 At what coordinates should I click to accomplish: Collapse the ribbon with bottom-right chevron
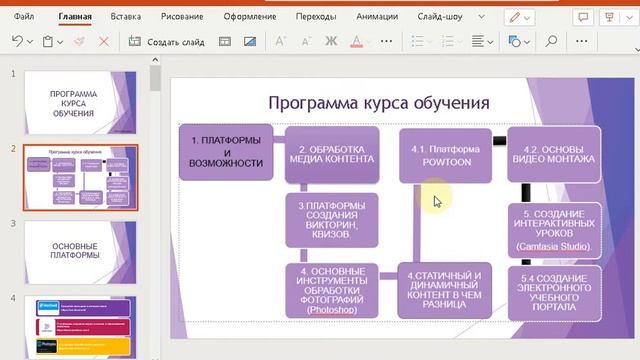pos(637,50)
